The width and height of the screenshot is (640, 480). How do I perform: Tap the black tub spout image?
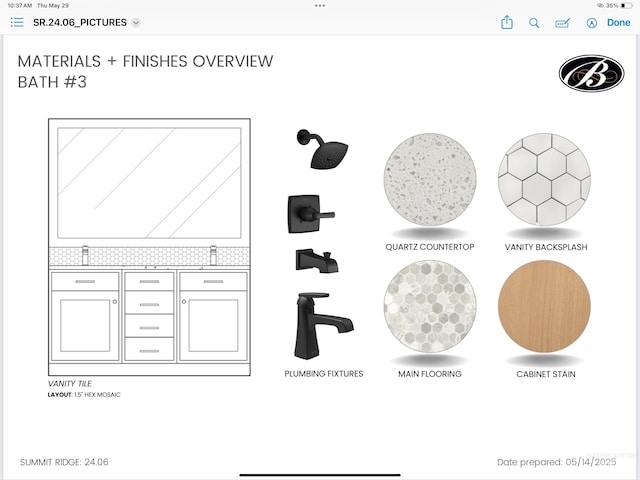[x=317, y=261]
